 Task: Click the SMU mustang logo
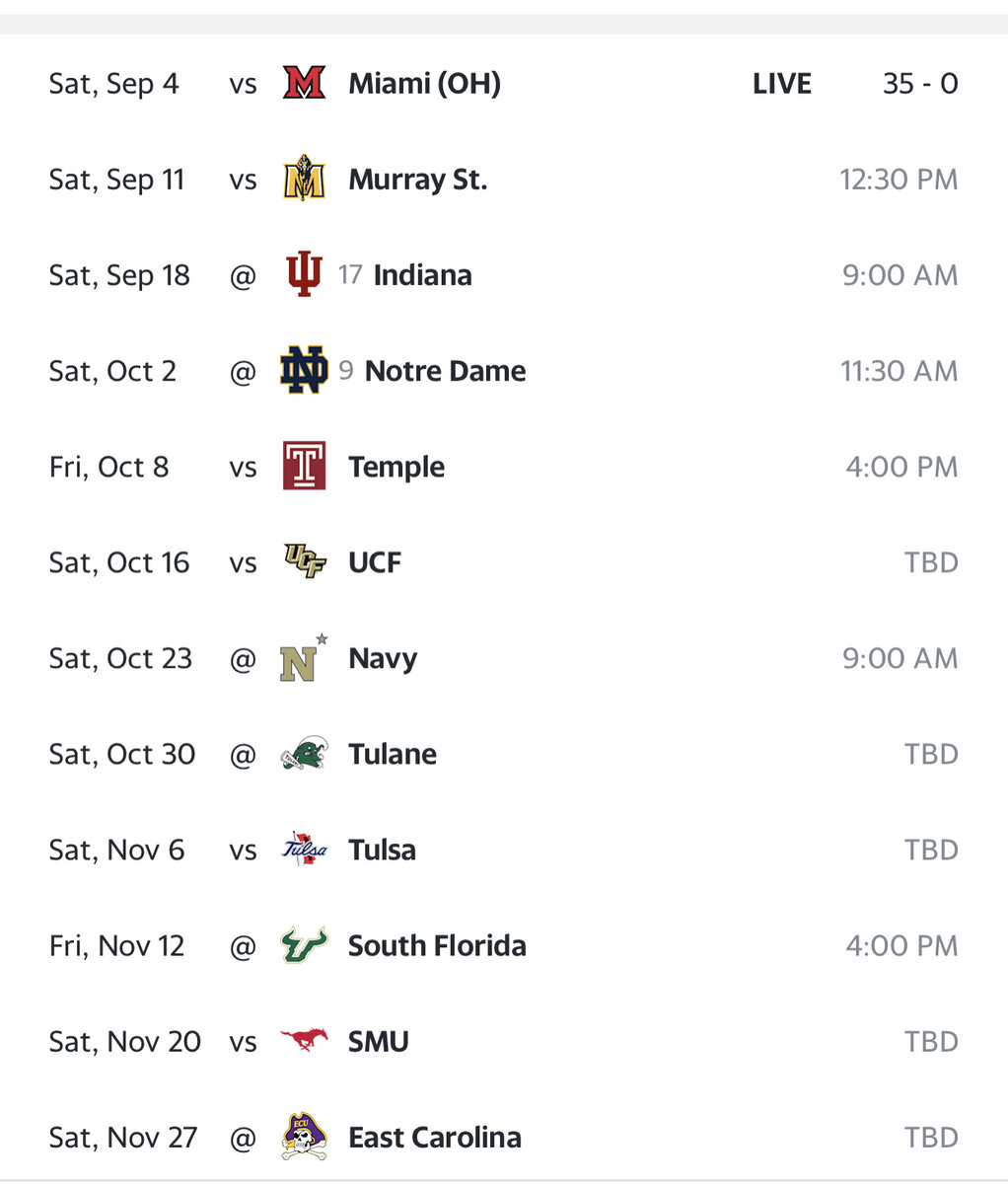click(x=304, y=1041)
